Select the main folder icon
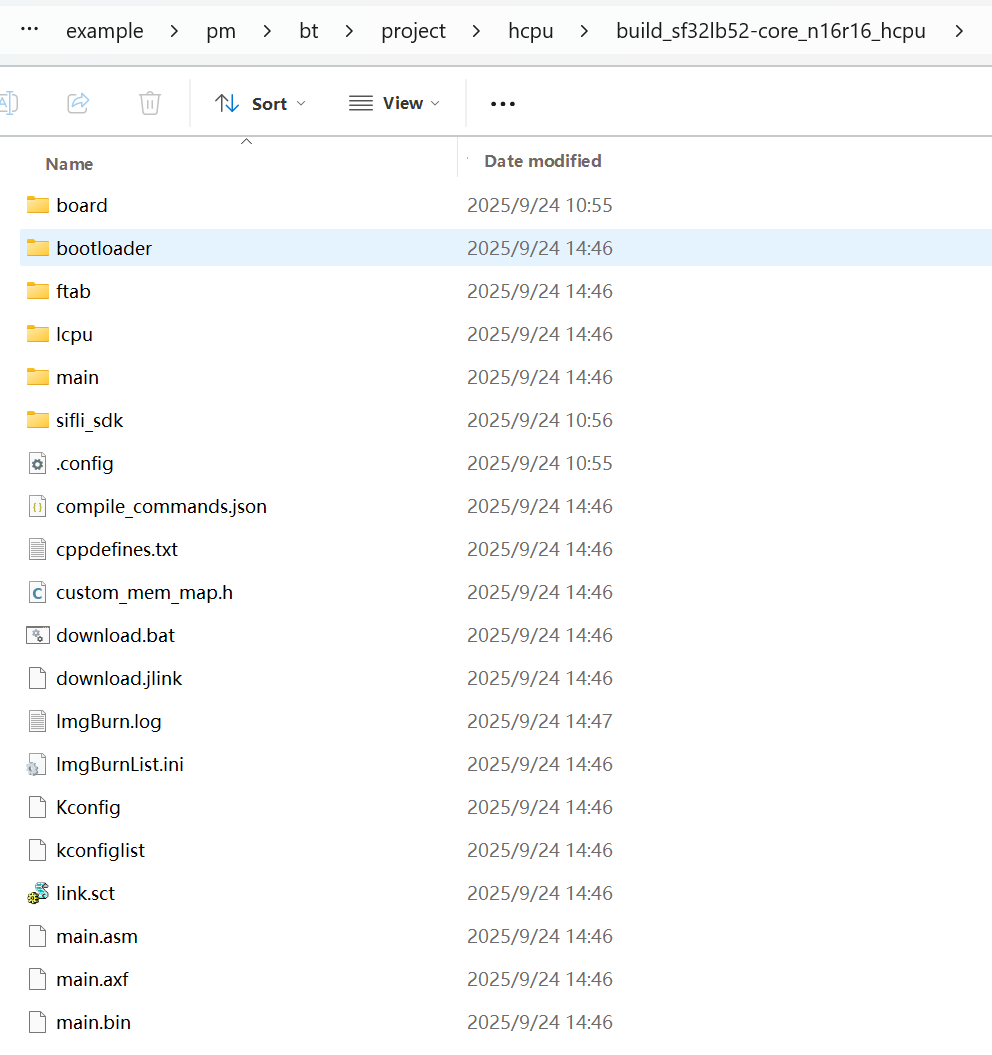Image resolution: width=992 pixels, height=1055 pixels. click(x=38, y=377)
